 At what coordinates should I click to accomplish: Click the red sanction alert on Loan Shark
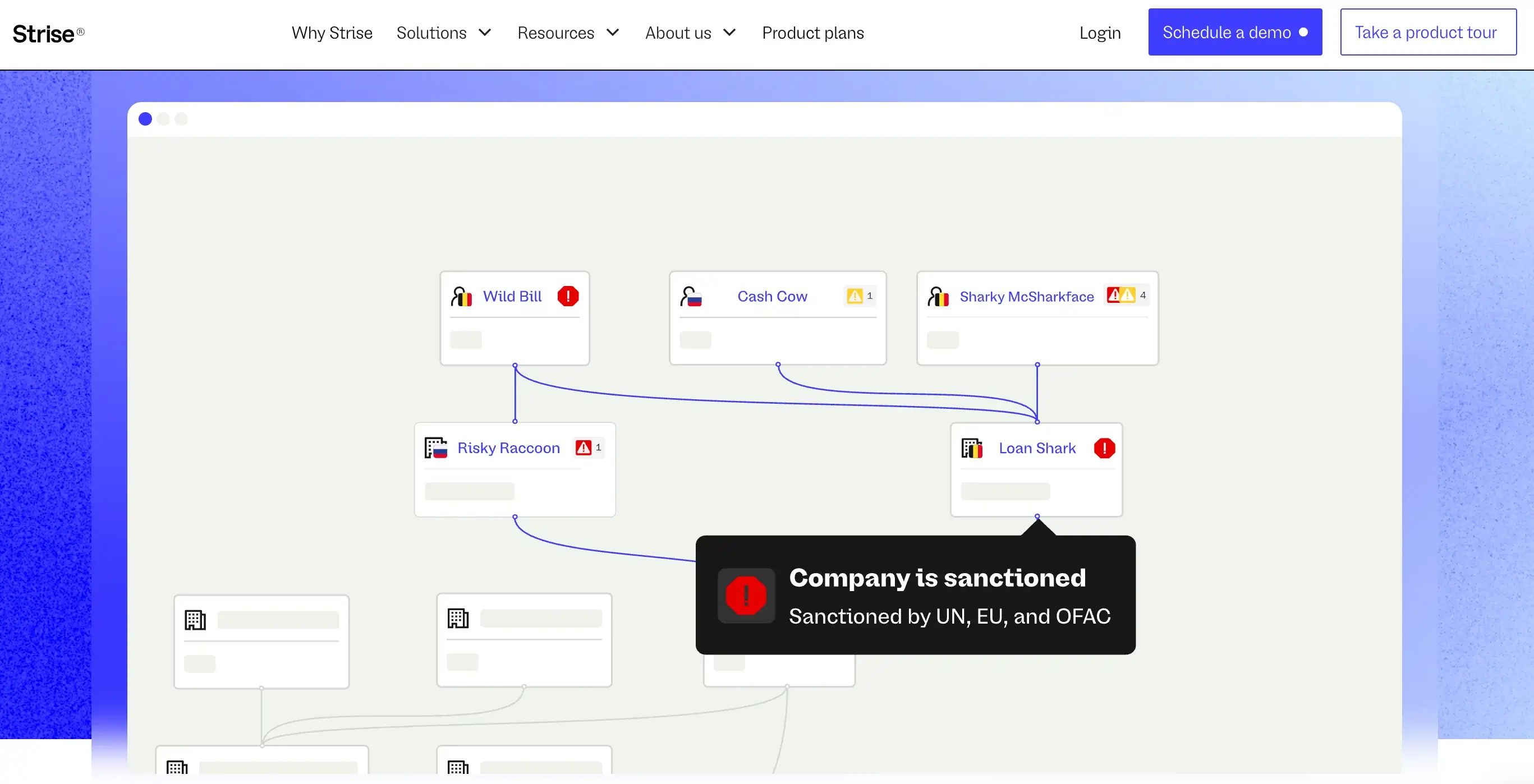(1104, 448)
